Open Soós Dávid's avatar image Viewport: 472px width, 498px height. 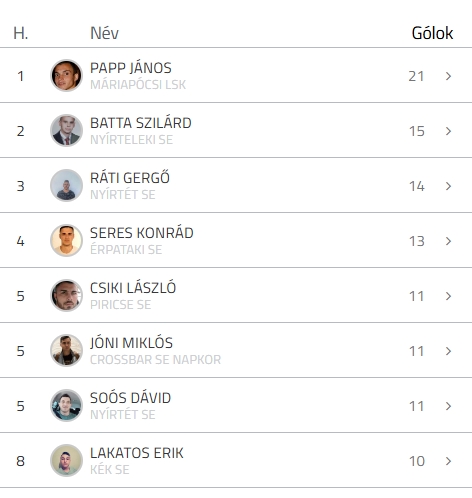coord(66,406)
